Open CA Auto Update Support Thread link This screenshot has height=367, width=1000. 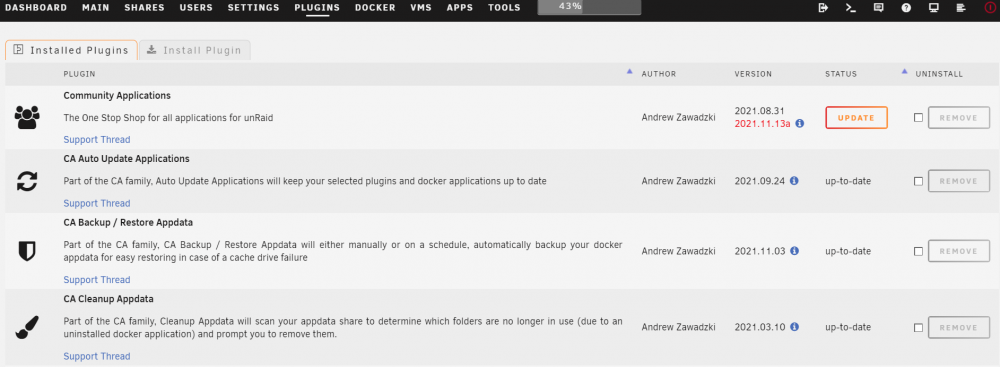[97, 204]
